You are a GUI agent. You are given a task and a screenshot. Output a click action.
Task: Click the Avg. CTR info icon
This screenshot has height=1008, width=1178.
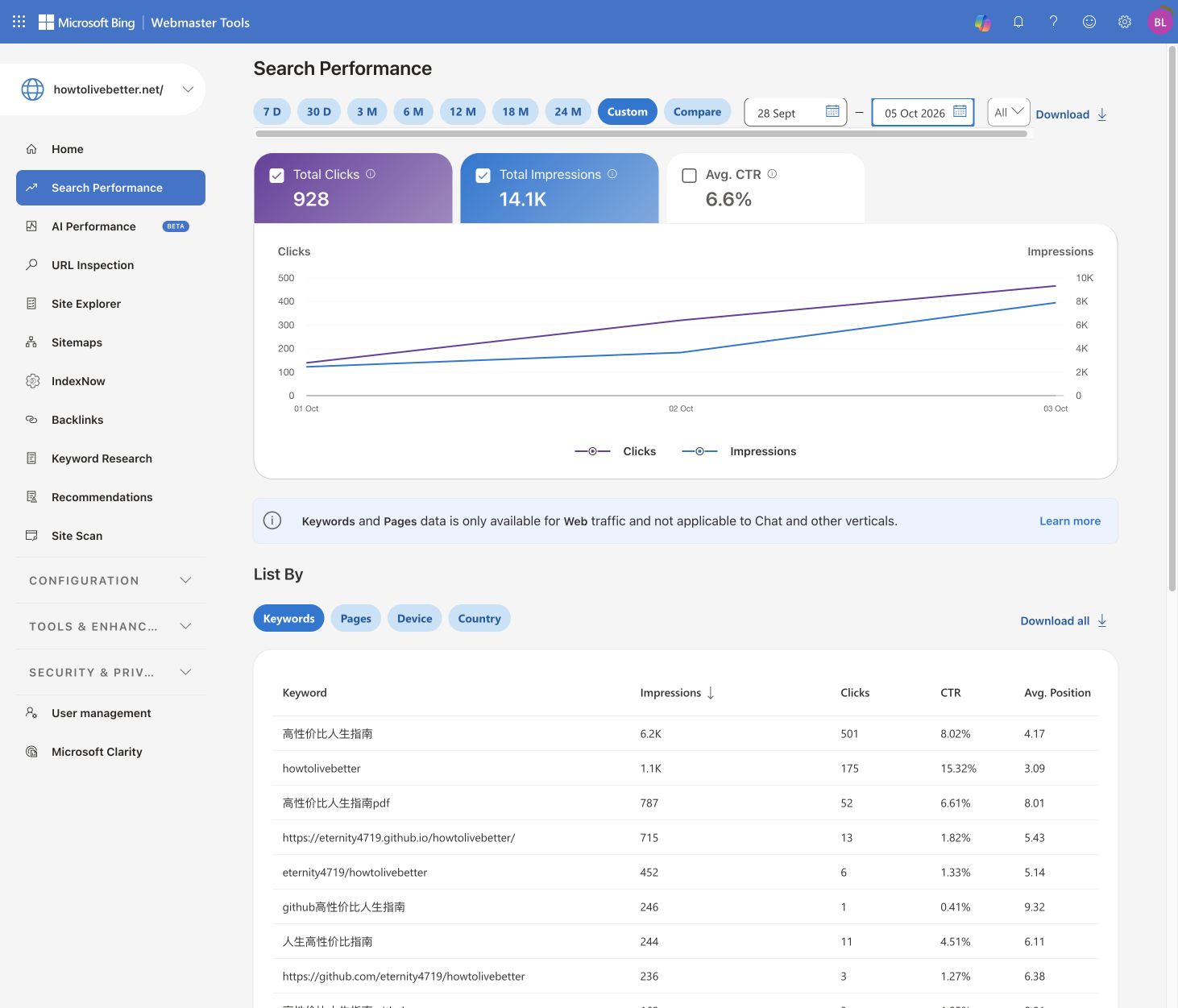click(772, 174)
